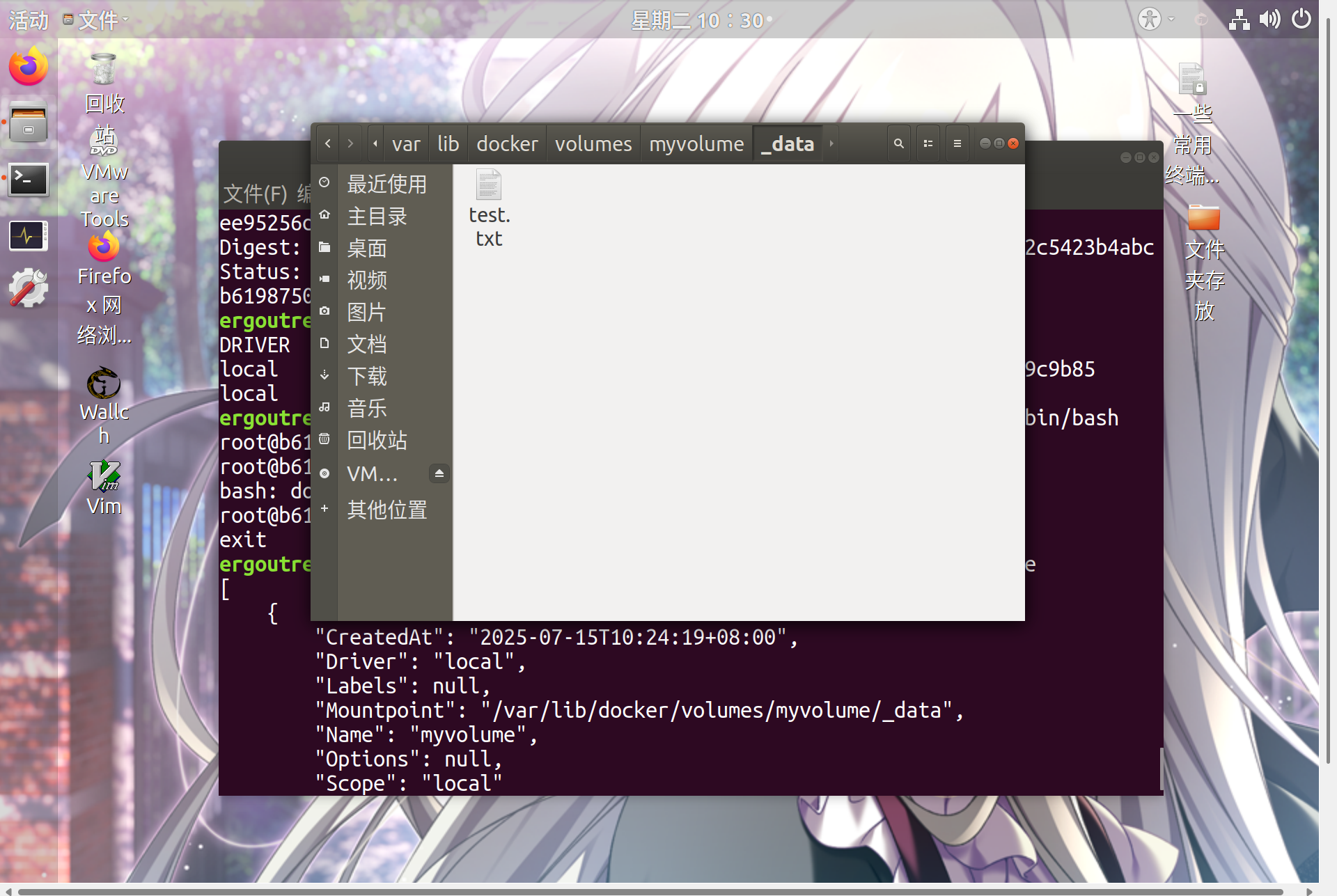Screen dimensions: 1337x896
Task: Launch Terminal from the dock
Action: coord(29,180)
